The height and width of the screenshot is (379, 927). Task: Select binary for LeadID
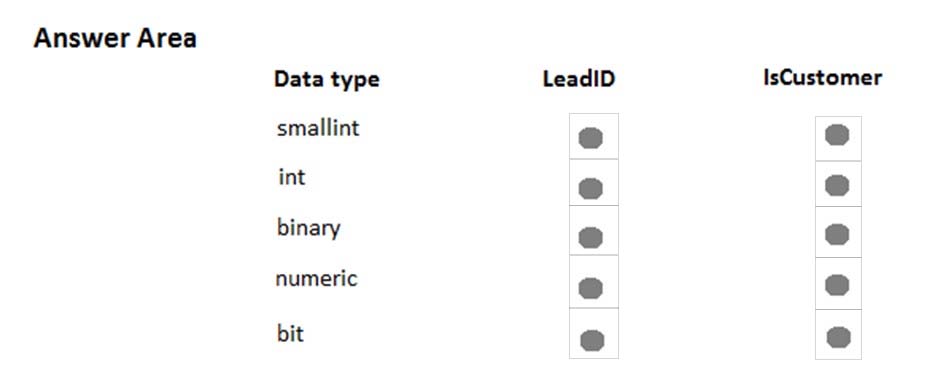[591, 238]
